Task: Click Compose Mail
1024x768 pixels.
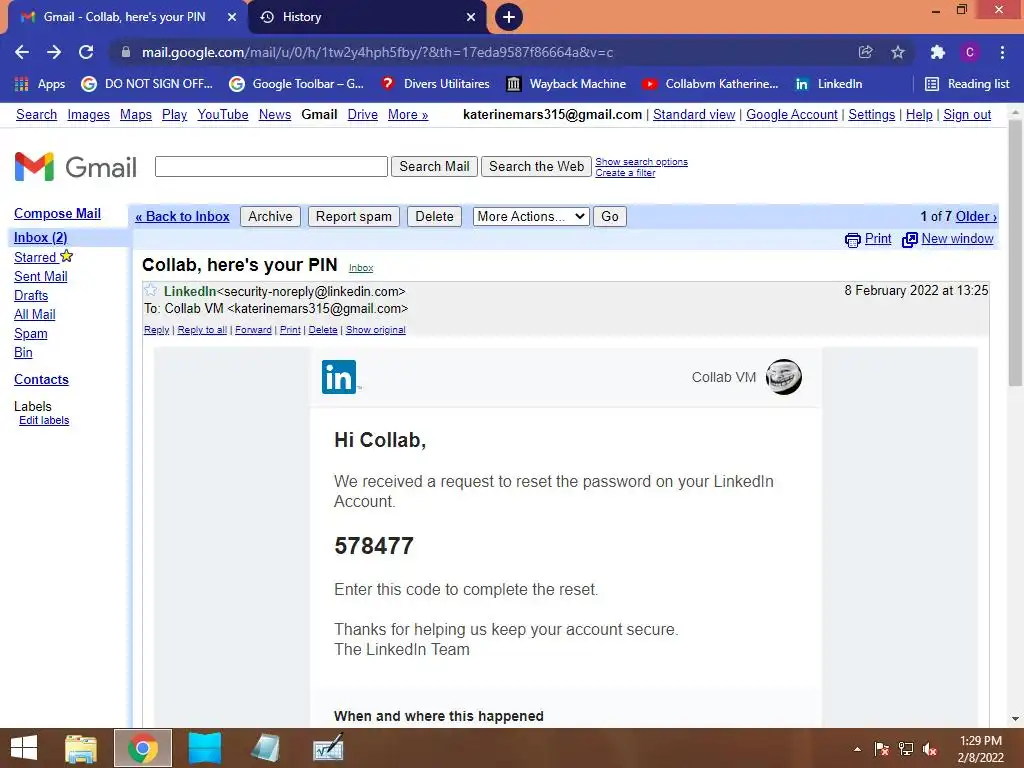Action: [x=57, y=214]
